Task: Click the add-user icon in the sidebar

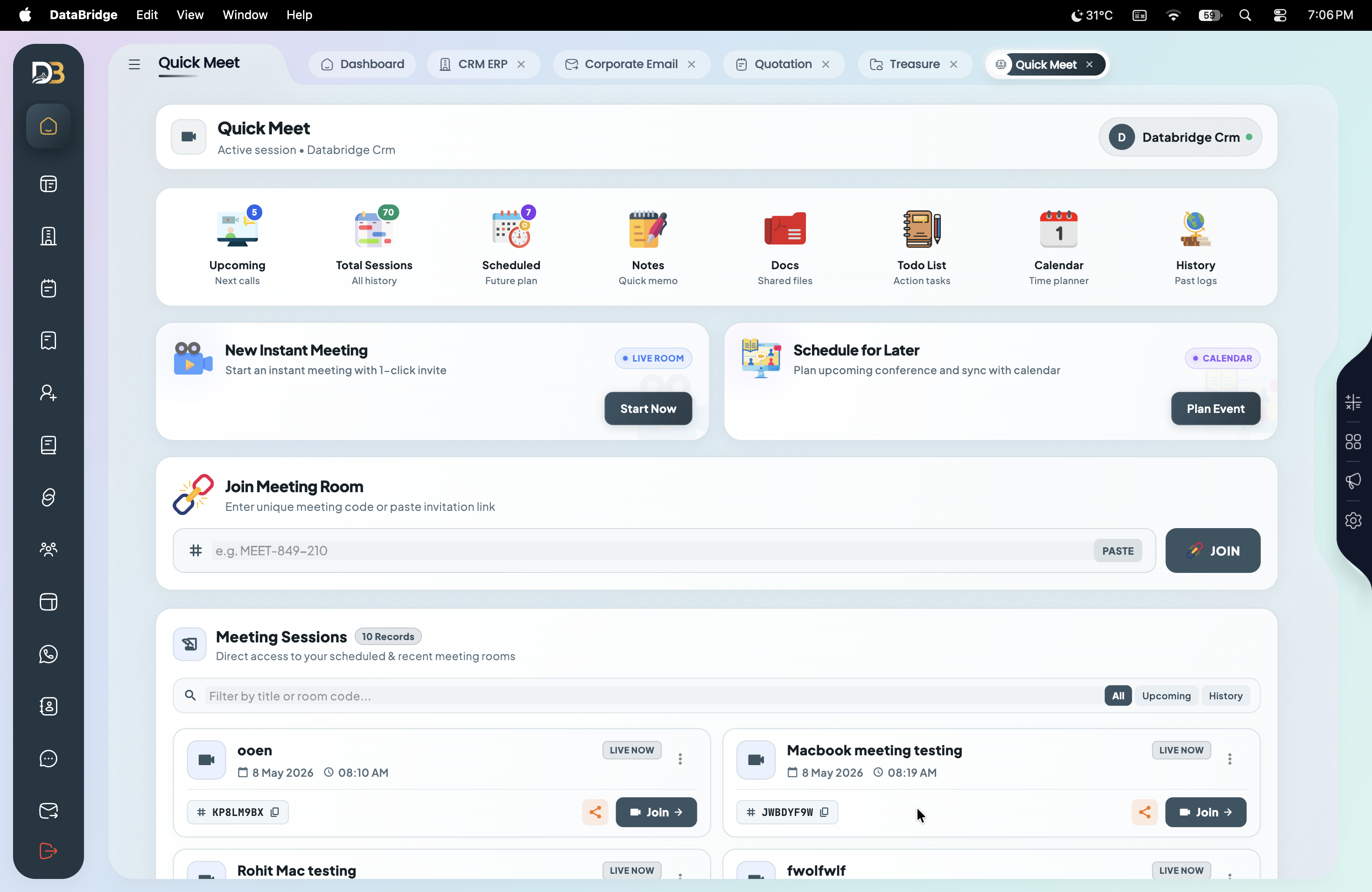Action: 49,393
